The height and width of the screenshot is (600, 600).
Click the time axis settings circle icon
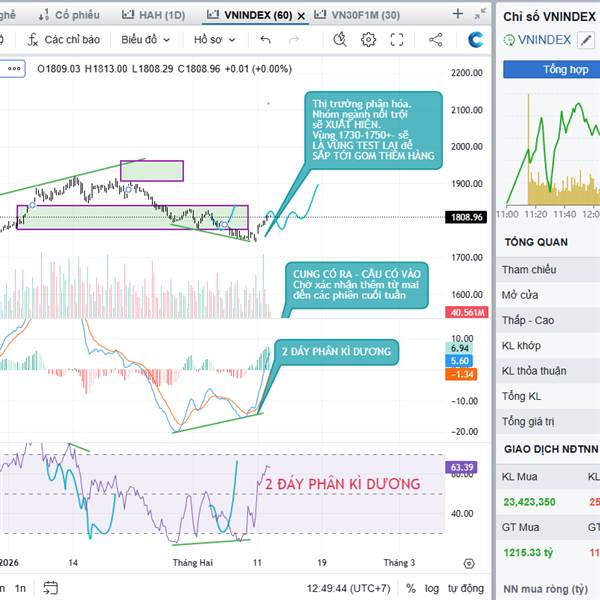(x=469, y=563)
